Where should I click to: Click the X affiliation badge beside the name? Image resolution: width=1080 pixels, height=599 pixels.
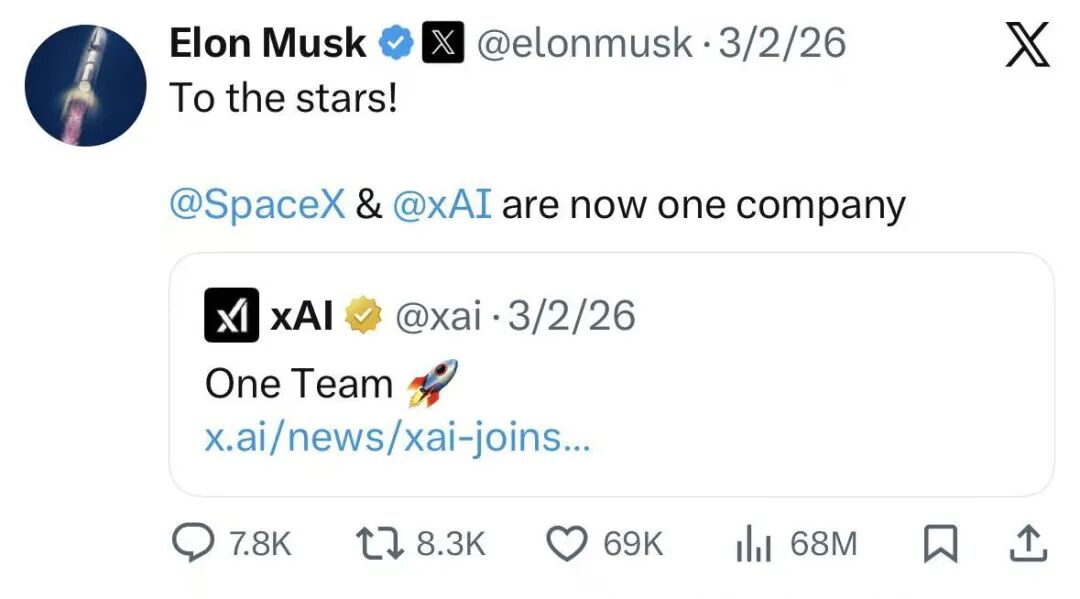pyautogui.click(x=443, y=44)
